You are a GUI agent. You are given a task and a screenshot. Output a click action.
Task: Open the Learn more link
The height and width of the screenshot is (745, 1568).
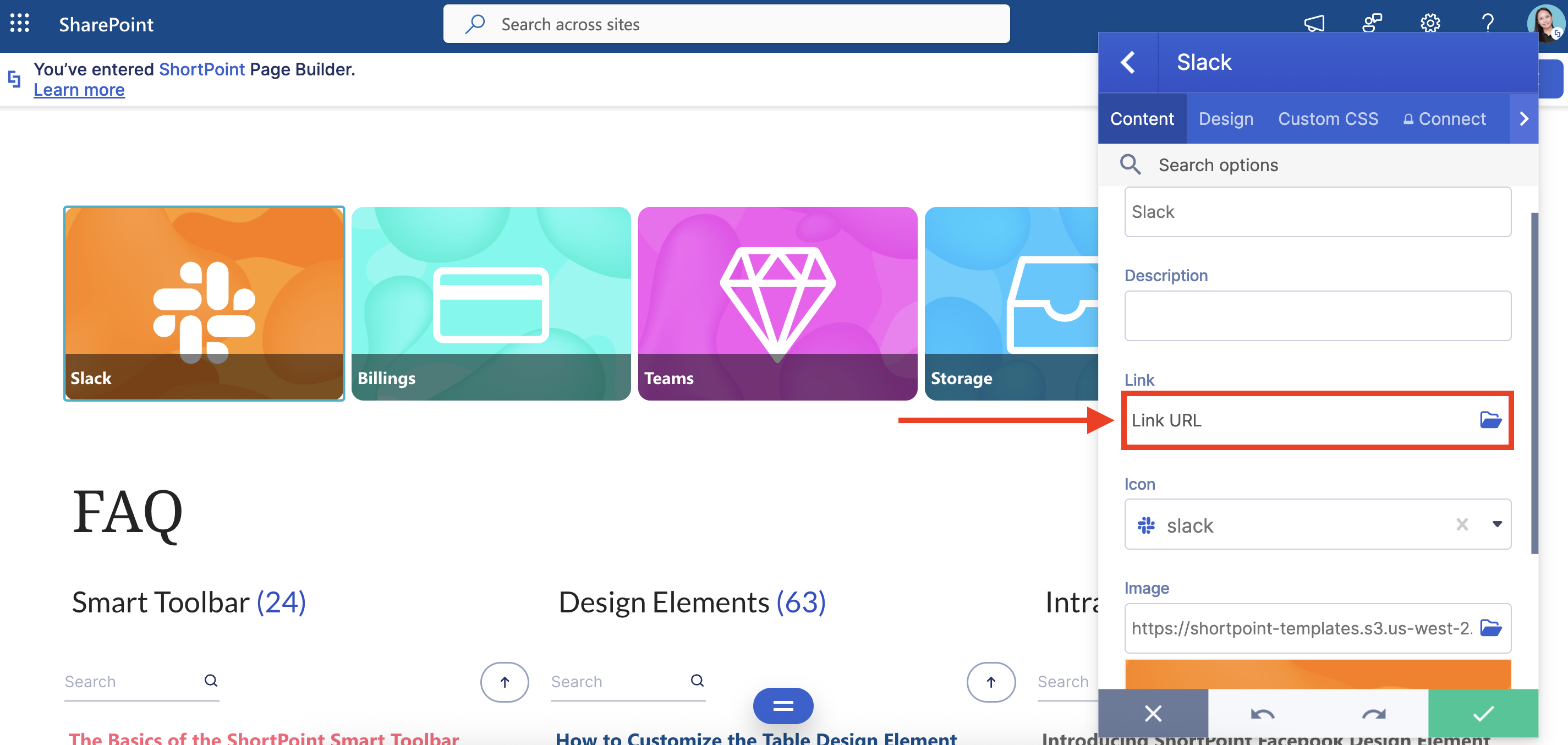[79, 90]
